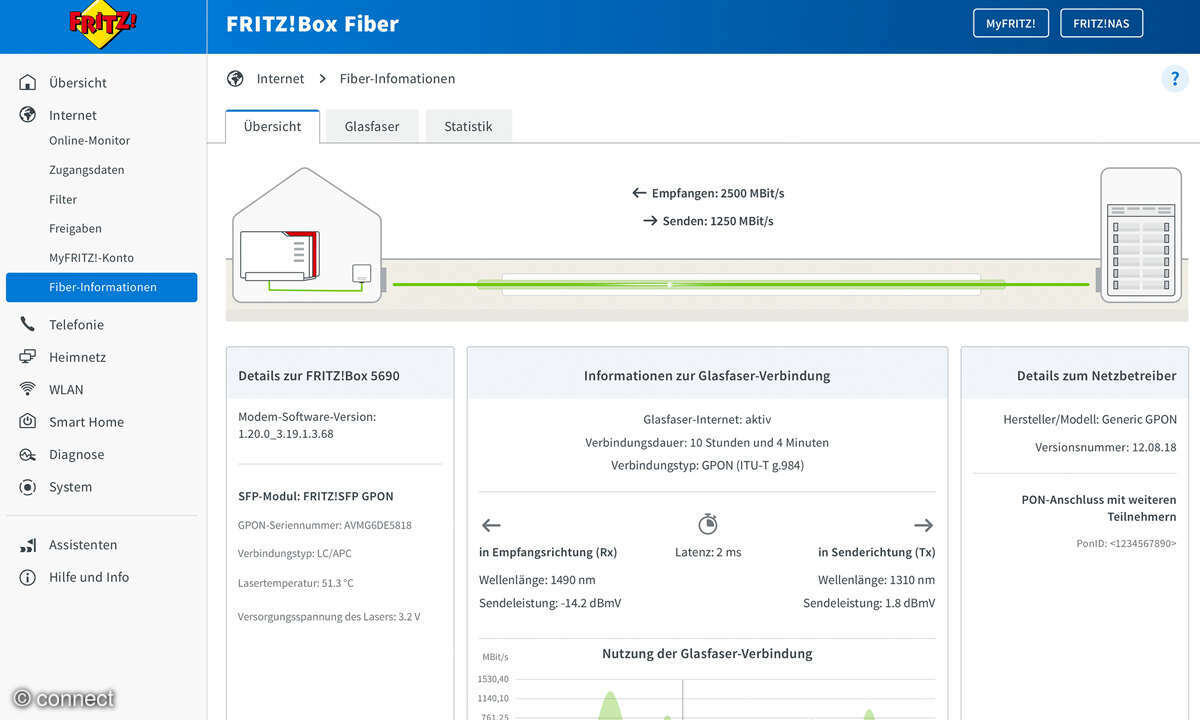Click Wellenlänge: 1310 nm value
1200x720 pixels.
876,580
